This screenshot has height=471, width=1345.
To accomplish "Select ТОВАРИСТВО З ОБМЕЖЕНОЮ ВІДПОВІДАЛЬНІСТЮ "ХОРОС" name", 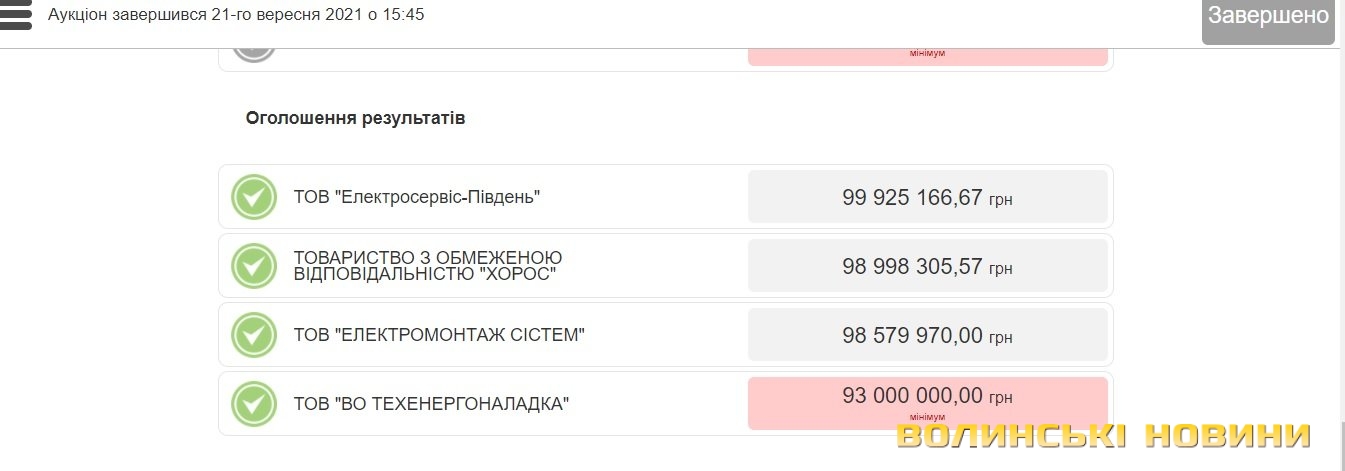I will pyautogui.click(x=428, y=266).
